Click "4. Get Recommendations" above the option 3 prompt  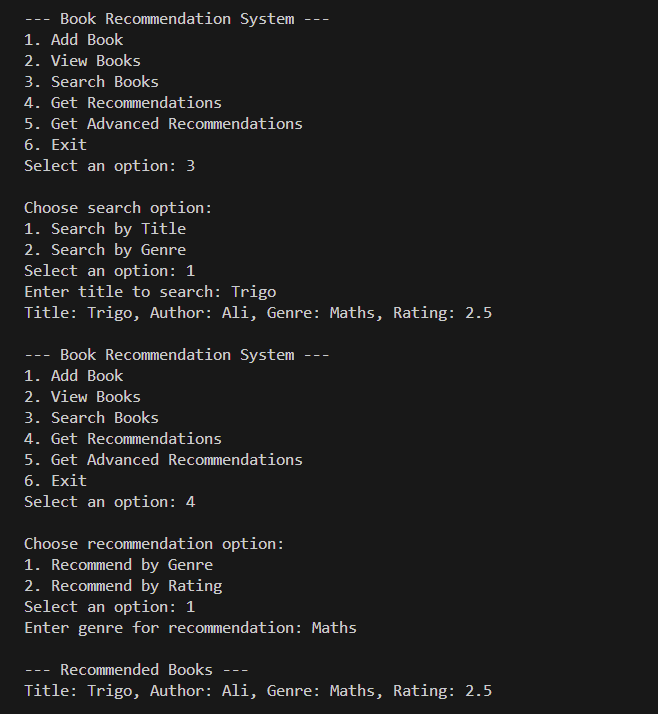[x=123, y=103]
